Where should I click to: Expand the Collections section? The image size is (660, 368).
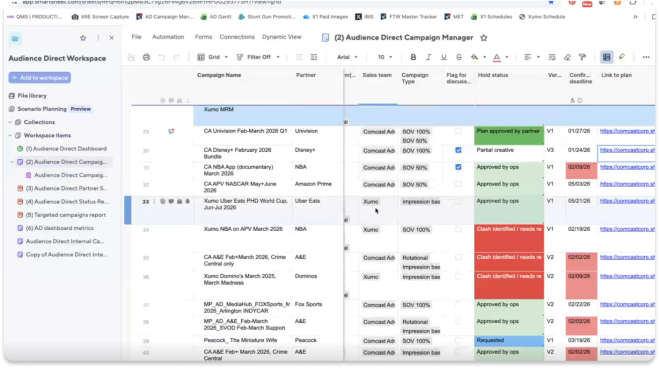pos(10,122)
